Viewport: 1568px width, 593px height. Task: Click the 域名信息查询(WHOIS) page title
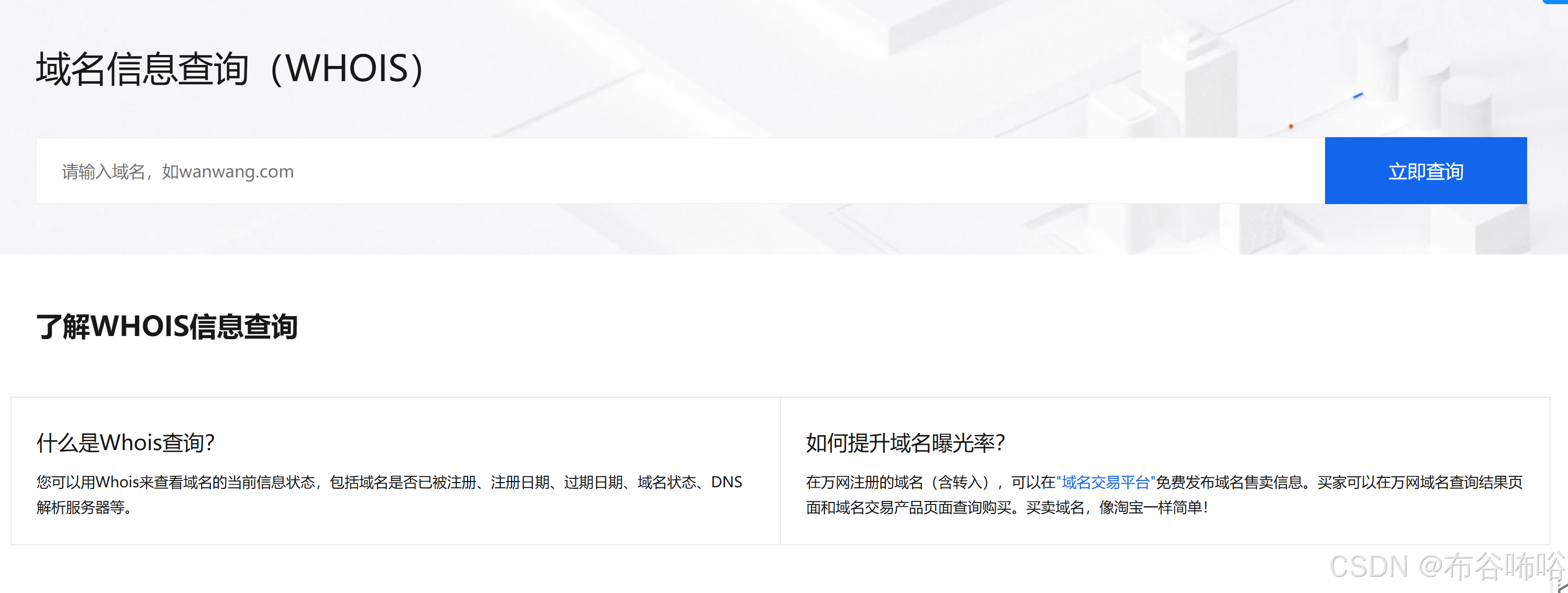coord(230,68)
